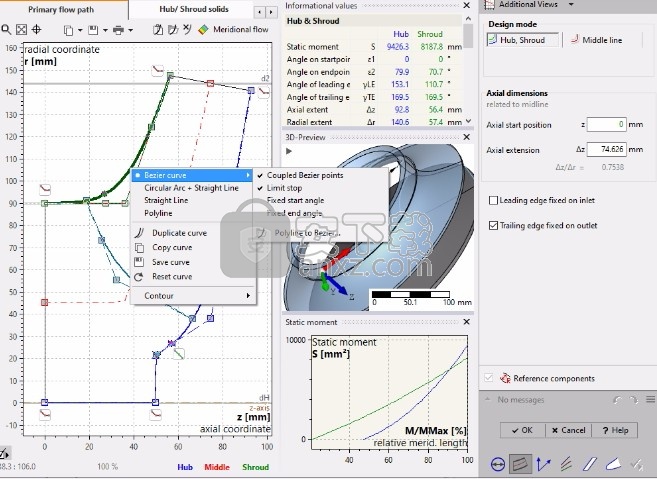Toggle the Meridional flow display
Image resolution: width=657 pixels, height=479 pixels.
point(233,29)
